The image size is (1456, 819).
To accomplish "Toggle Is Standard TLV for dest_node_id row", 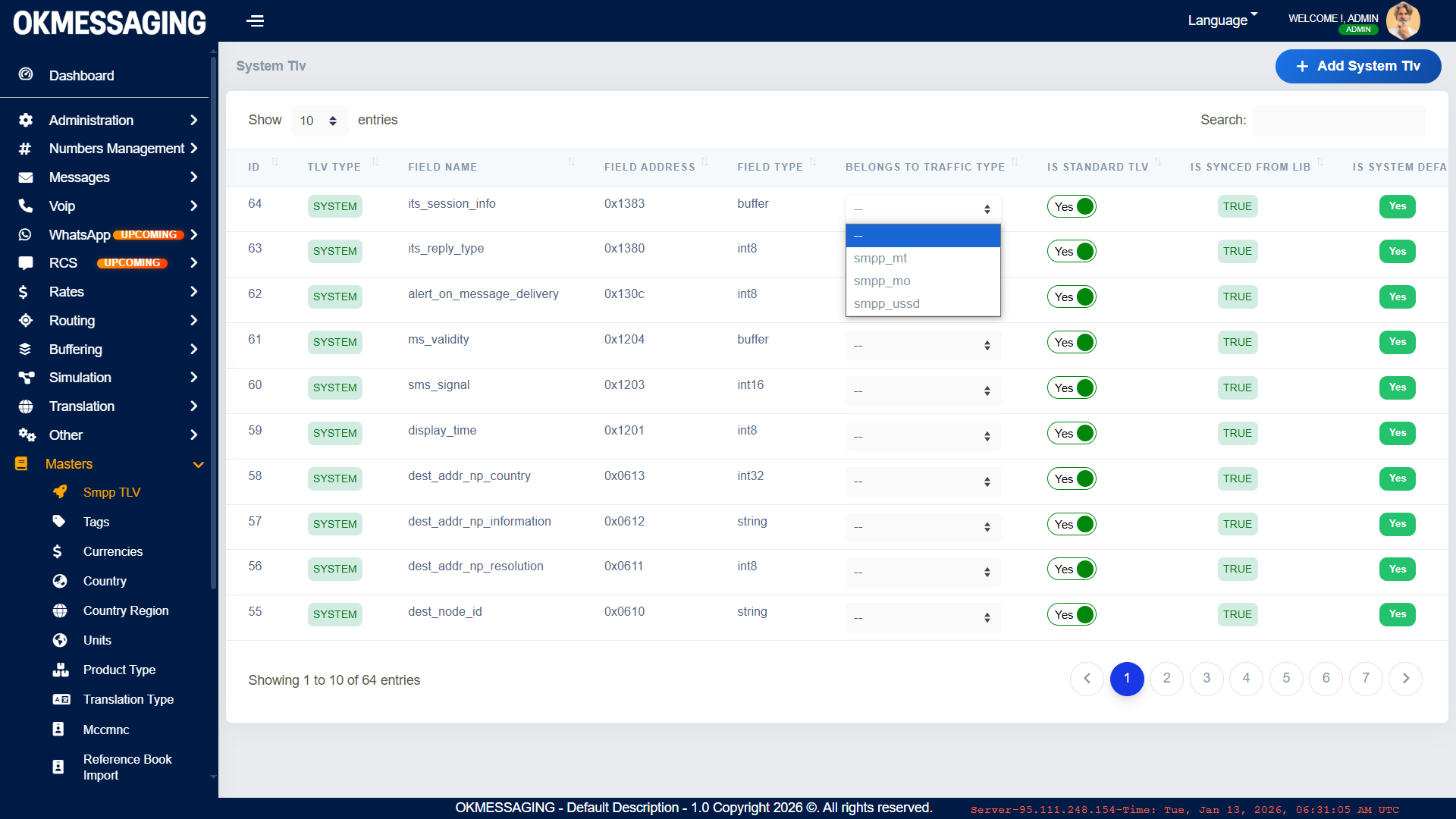I will [1072, 614].
